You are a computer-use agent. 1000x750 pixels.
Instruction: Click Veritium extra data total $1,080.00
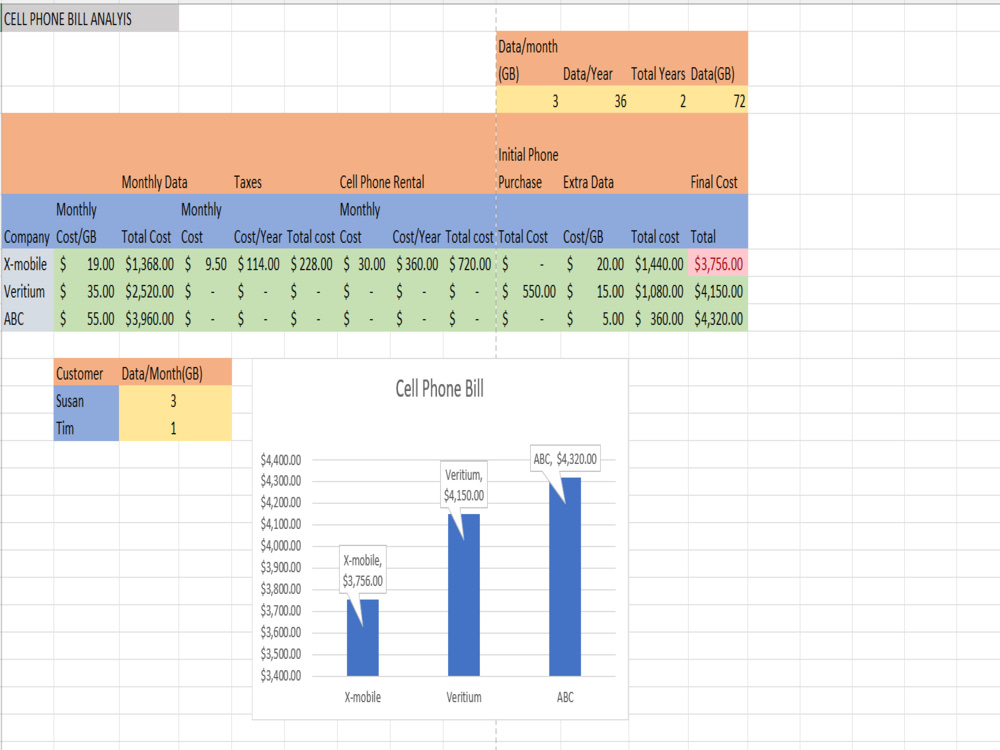pos(659,291)
